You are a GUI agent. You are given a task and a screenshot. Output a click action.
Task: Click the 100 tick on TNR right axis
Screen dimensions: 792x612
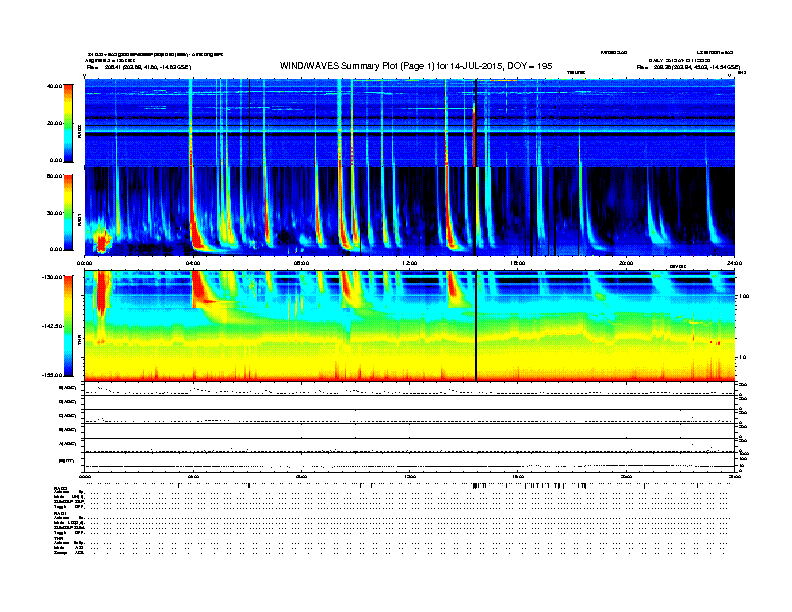point(743,296)
